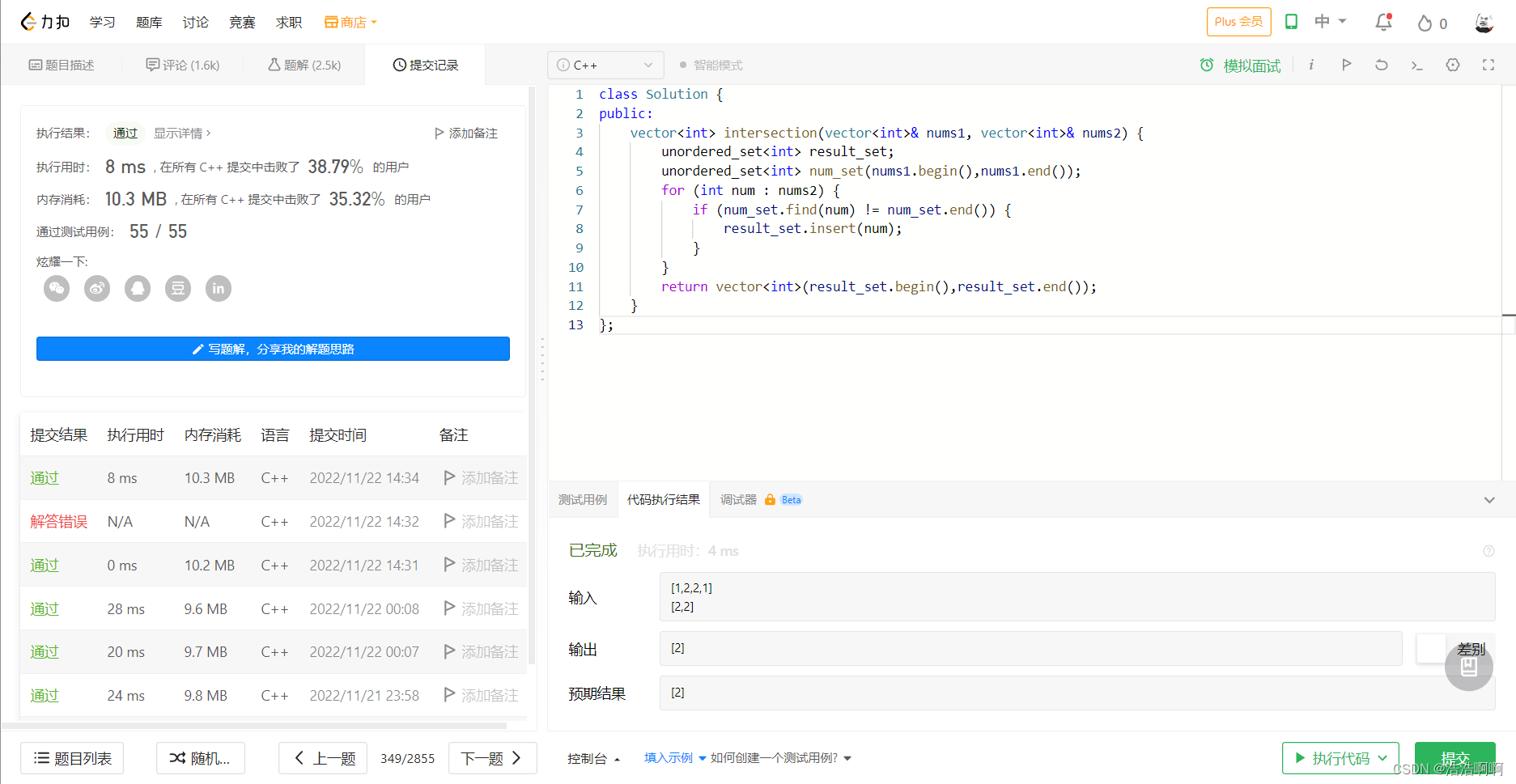Open the 填入示例 dropdown
Screen dimensions: 1516x784
pos(675,758)
